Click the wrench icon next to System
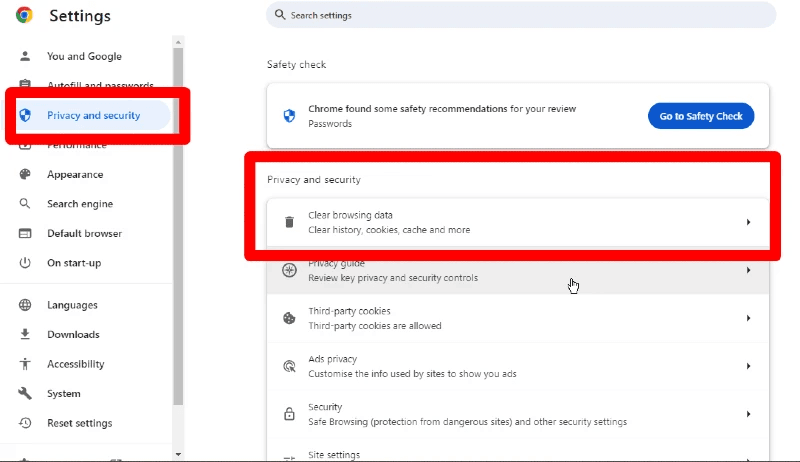800x462 pixels. point(26,393)
